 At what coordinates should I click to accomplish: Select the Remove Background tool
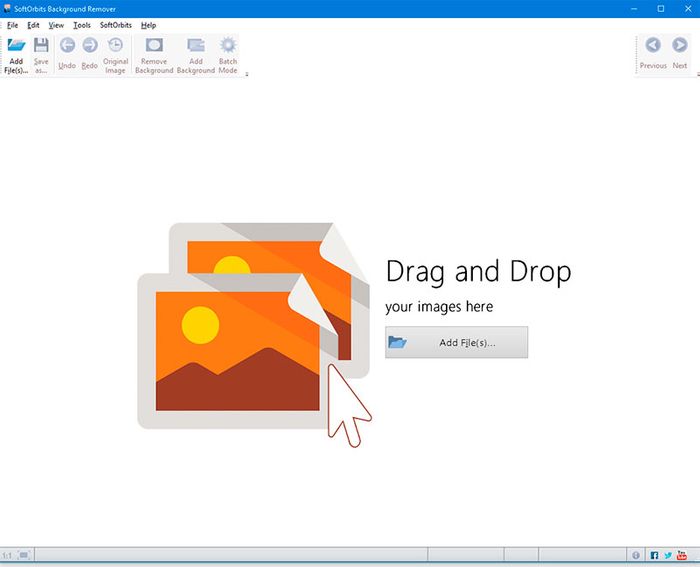tap(154, 46)
